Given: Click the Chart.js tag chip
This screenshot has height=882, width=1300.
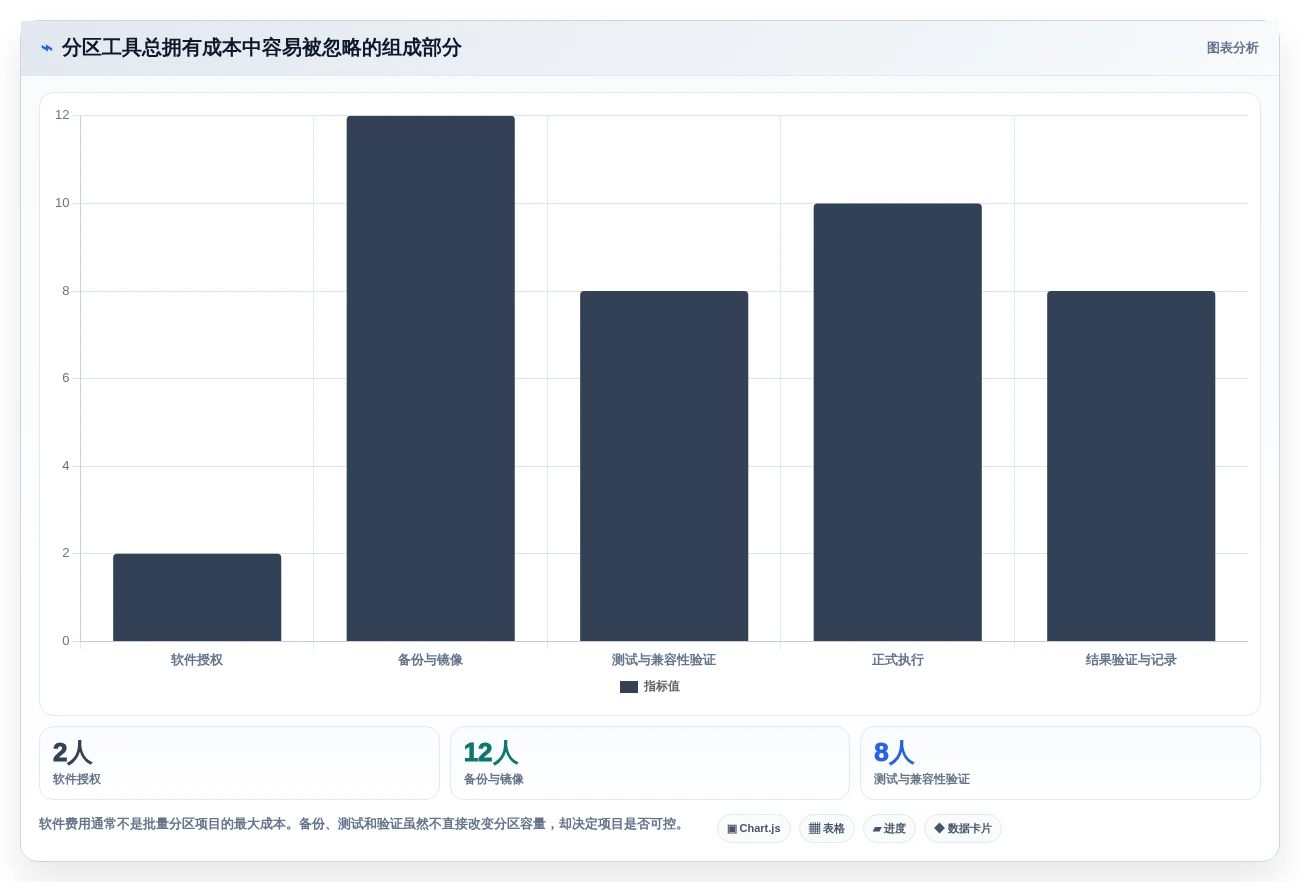Looking at the screenshot, I should pos(754,829).
